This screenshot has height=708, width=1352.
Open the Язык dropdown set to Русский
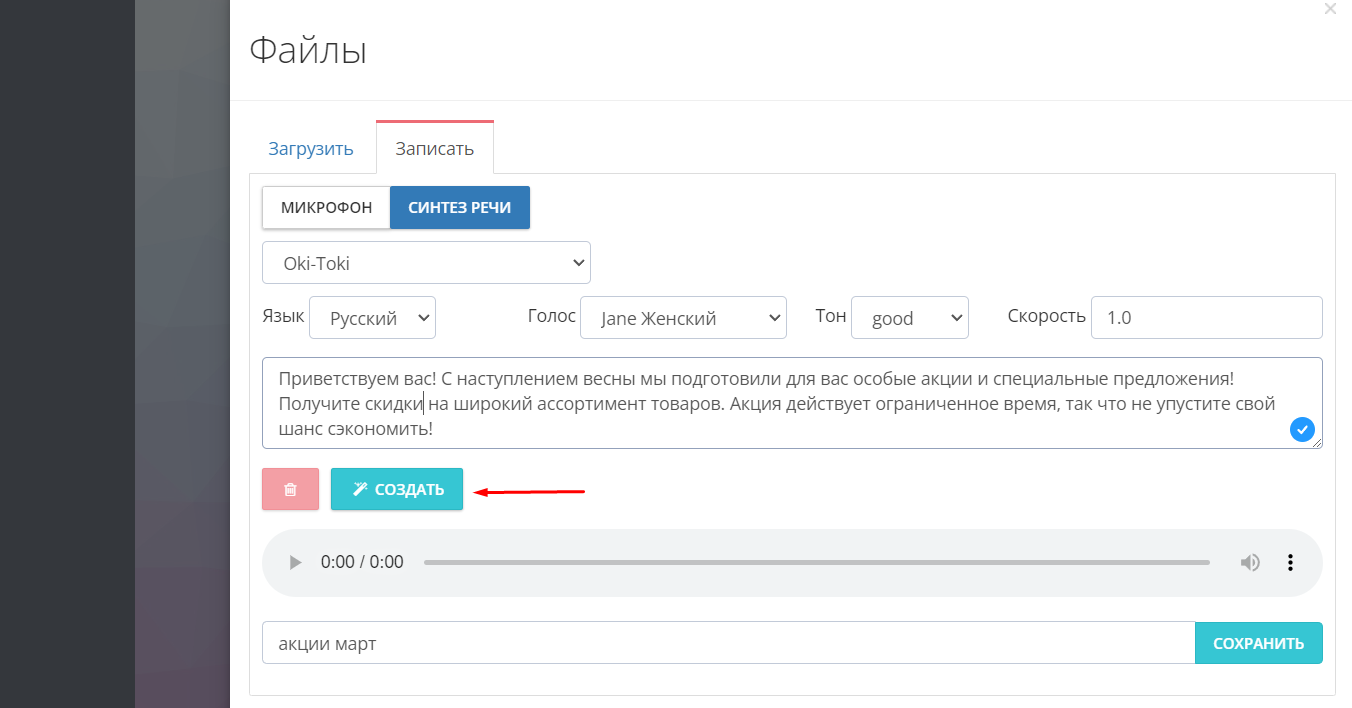(x=372, y=318)
